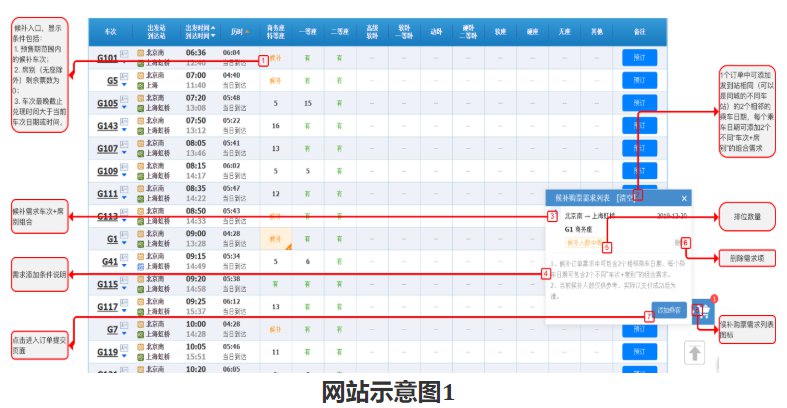
Task: Click 候补 in G5 business seat cell
Action: coord(276,80)
